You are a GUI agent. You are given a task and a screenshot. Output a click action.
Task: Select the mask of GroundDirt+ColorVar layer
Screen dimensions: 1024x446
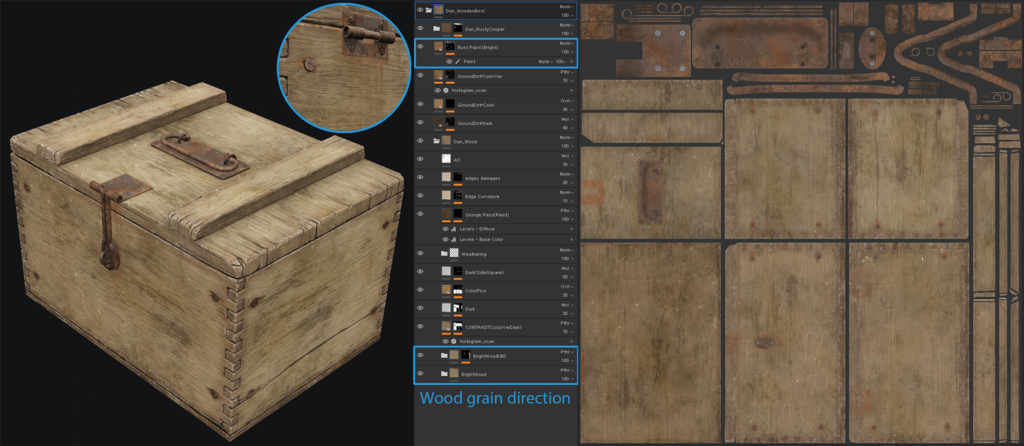[x=450, y=76]
